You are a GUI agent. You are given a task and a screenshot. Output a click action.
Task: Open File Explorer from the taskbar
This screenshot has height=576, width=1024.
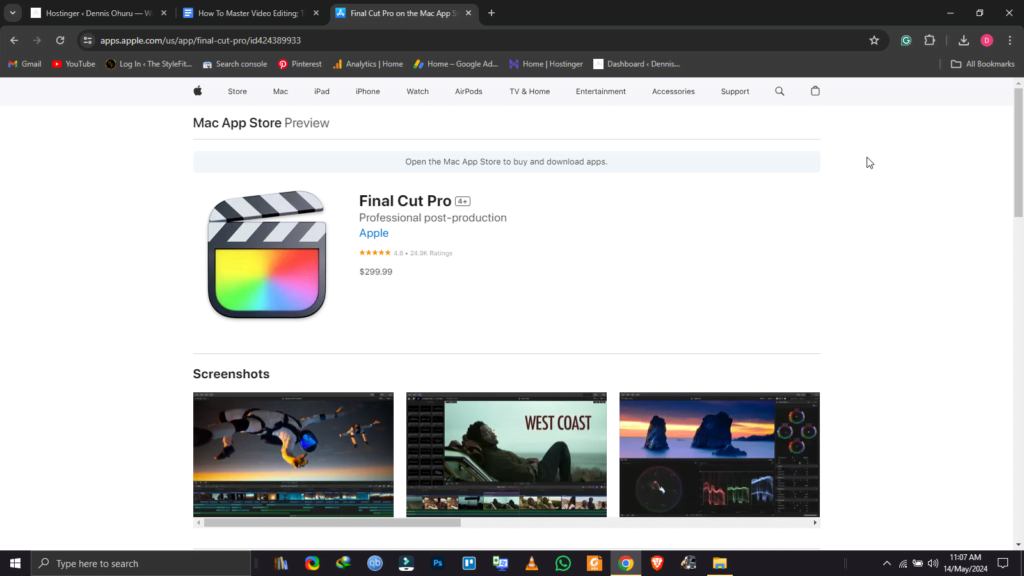720,563
